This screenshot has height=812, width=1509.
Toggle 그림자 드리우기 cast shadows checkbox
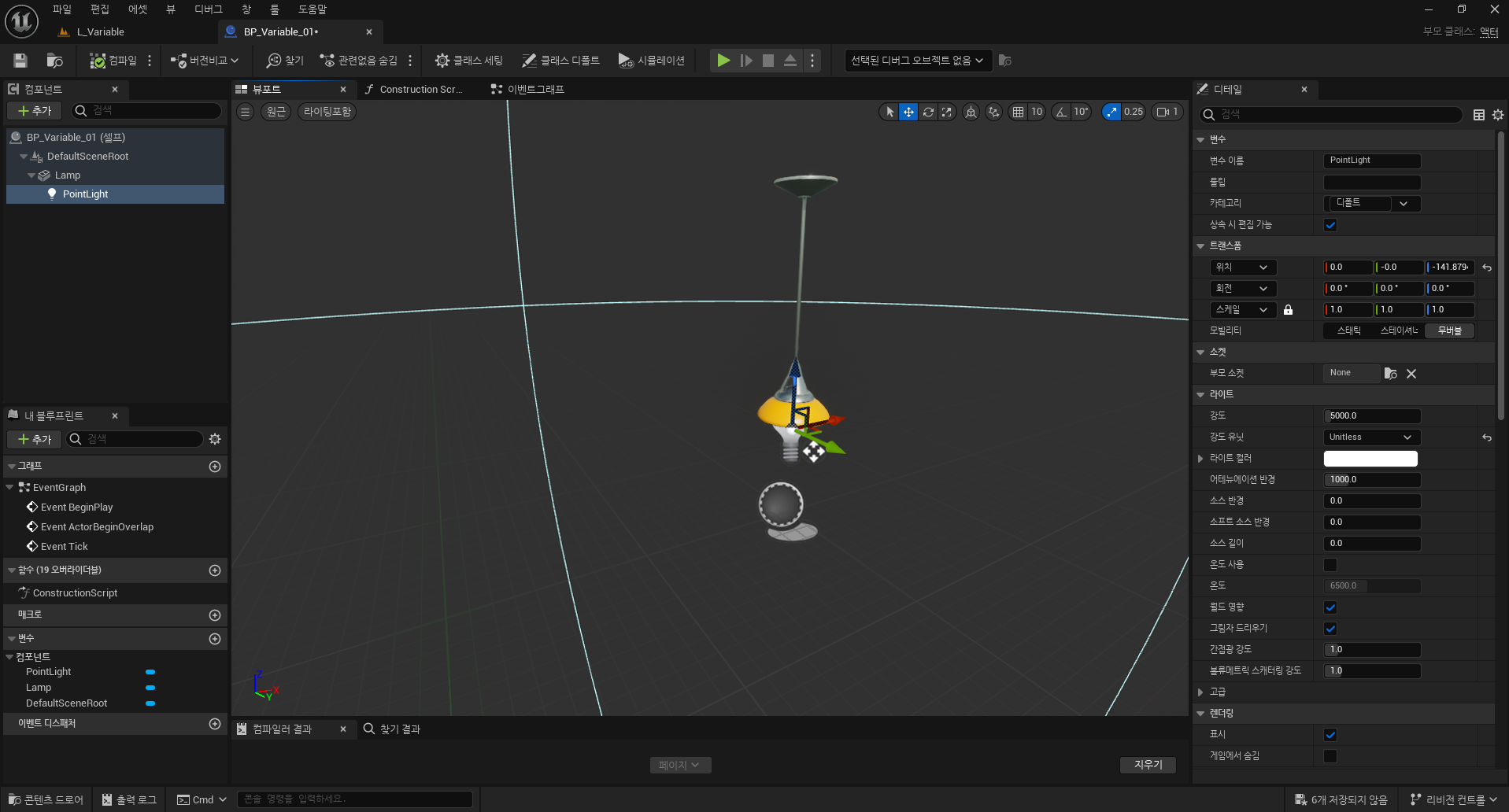point(1330,629)
